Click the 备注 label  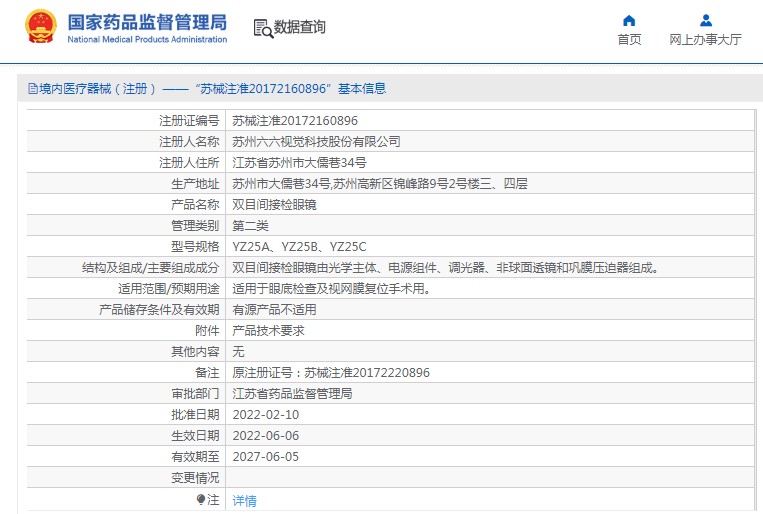(207, 373)
